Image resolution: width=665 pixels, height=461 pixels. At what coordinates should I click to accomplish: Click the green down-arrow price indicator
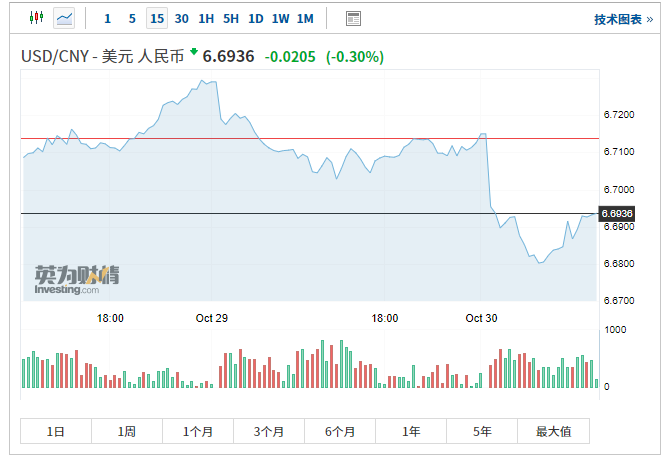[x=193, y=51]
